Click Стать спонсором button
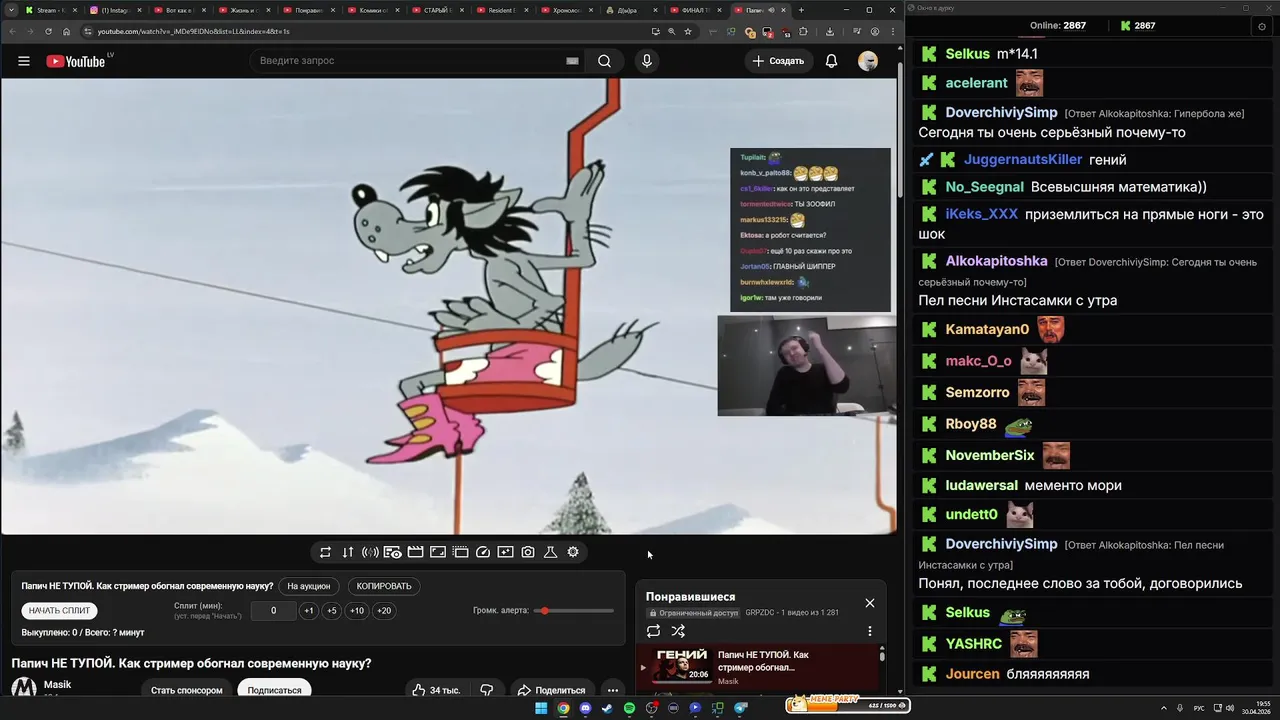Viewport: 1280px width, 720px height. tap(187, 690)
